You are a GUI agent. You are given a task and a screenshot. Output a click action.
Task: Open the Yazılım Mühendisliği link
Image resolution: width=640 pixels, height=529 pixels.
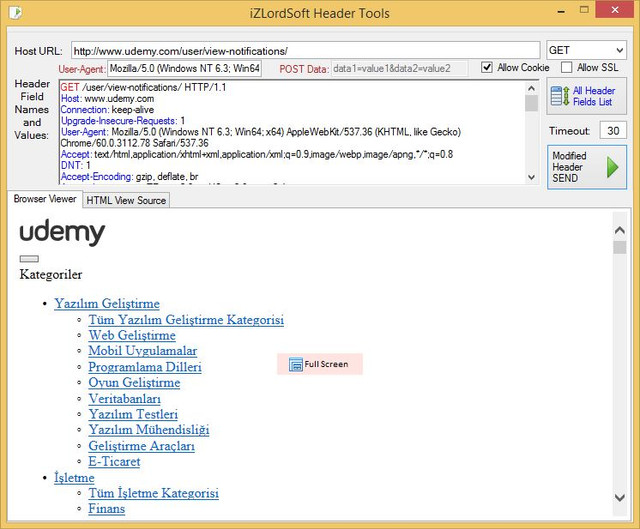click(x=149, y=430)
